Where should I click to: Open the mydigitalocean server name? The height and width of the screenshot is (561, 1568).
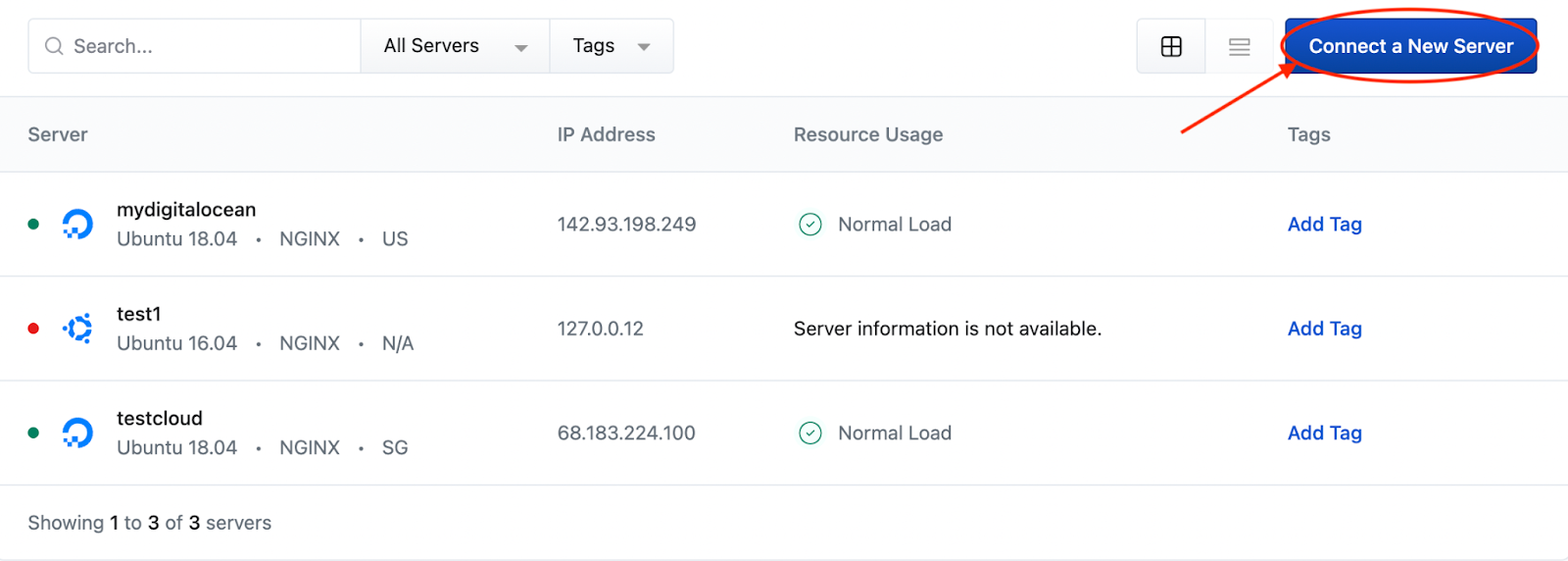click(186, 210)
